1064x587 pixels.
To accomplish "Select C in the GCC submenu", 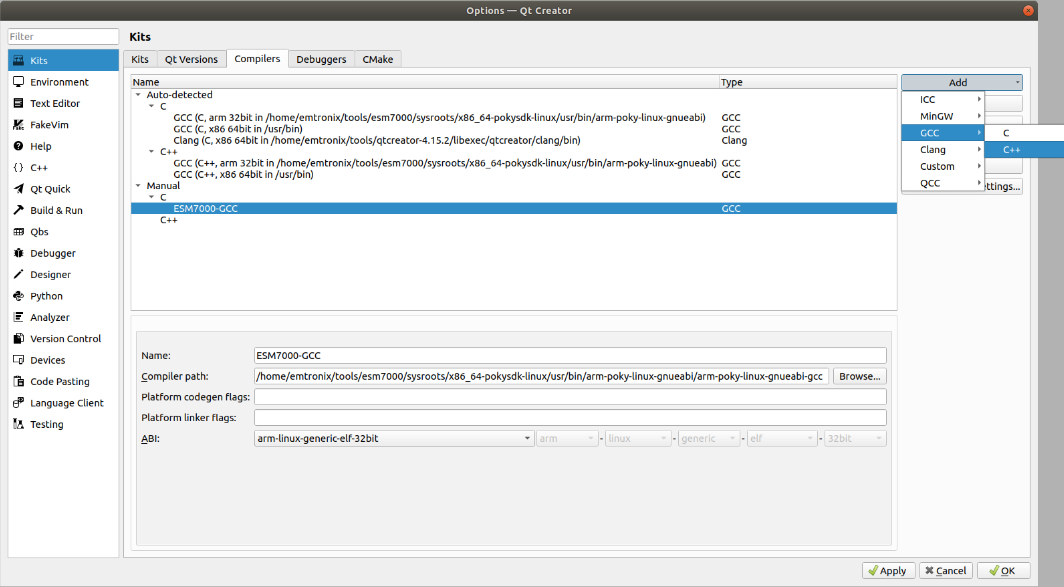I will click(x=1024, y=133).
